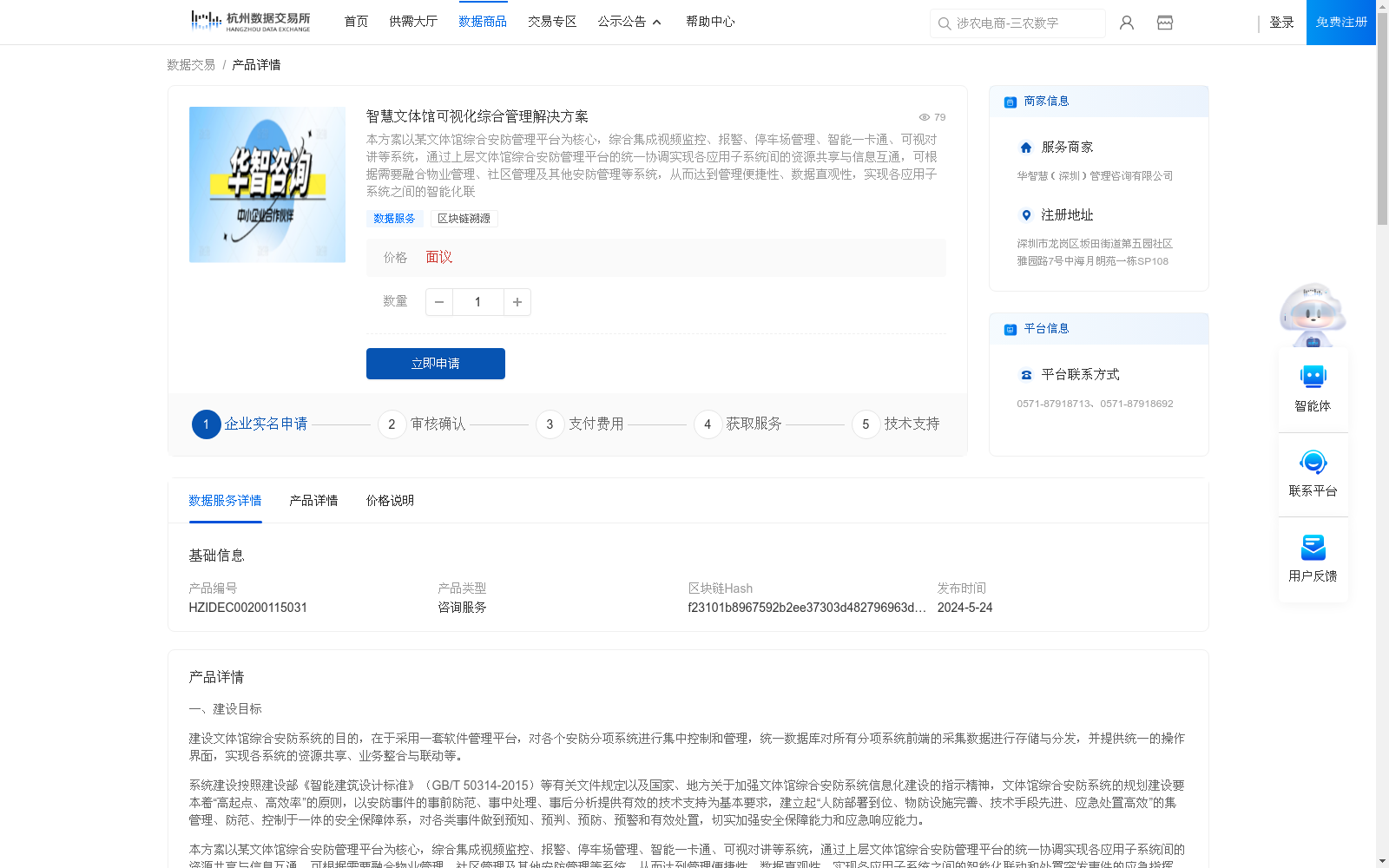The width and height of the screenshot is (1389, 868).
Task: Click the blockchain hash f23101b8967592b2ee...
Action: click(x=806, y=608)
